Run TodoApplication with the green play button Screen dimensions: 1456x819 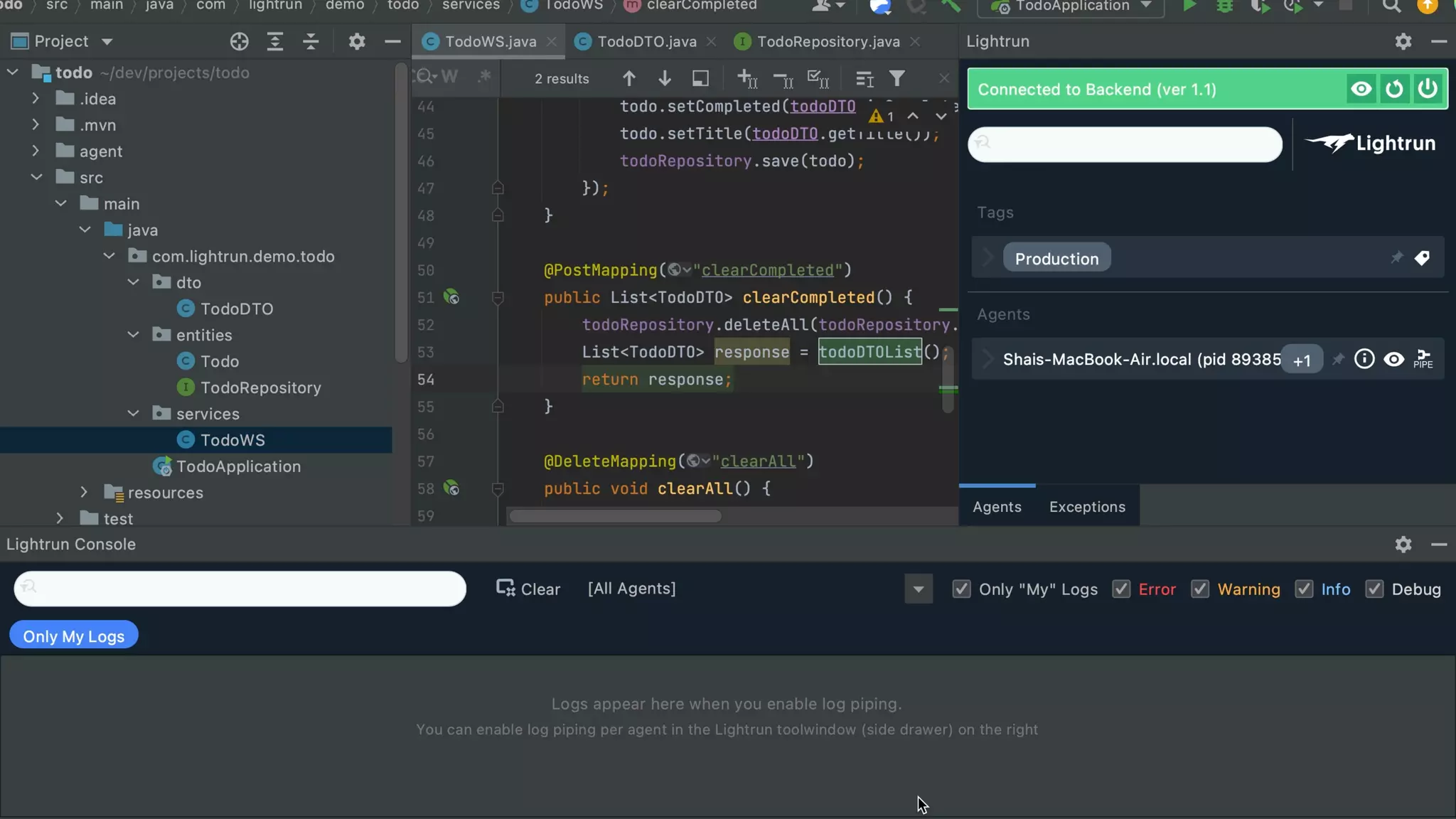click(x=1189, y=6)
